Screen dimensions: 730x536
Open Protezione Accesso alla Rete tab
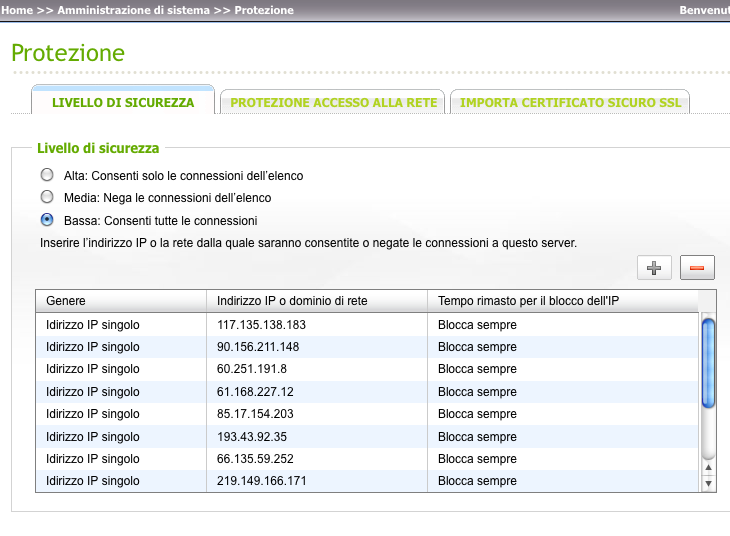pos(333,102)
